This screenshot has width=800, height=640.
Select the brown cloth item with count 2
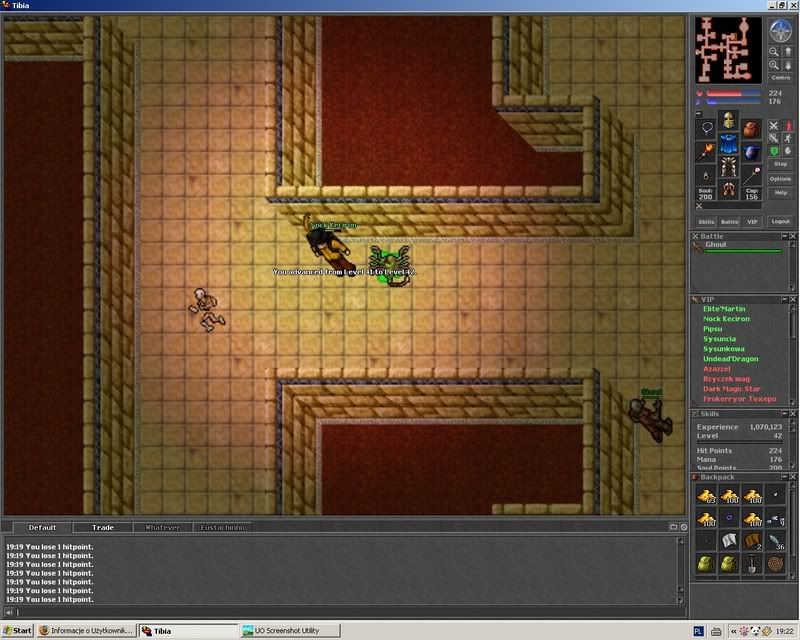[752, 541]
